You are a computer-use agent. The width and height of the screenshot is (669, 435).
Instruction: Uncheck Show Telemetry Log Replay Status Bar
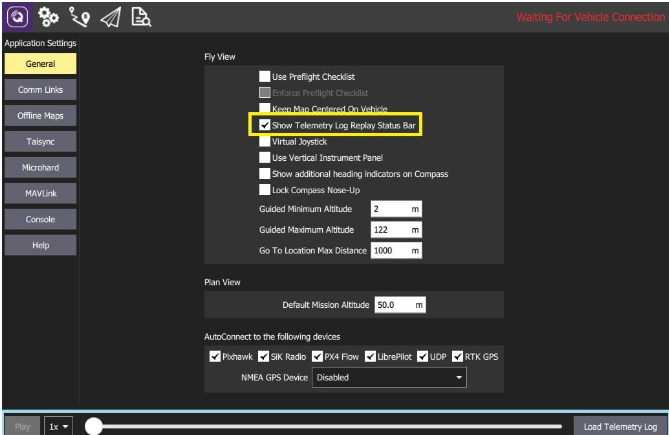tap(265, 126)
